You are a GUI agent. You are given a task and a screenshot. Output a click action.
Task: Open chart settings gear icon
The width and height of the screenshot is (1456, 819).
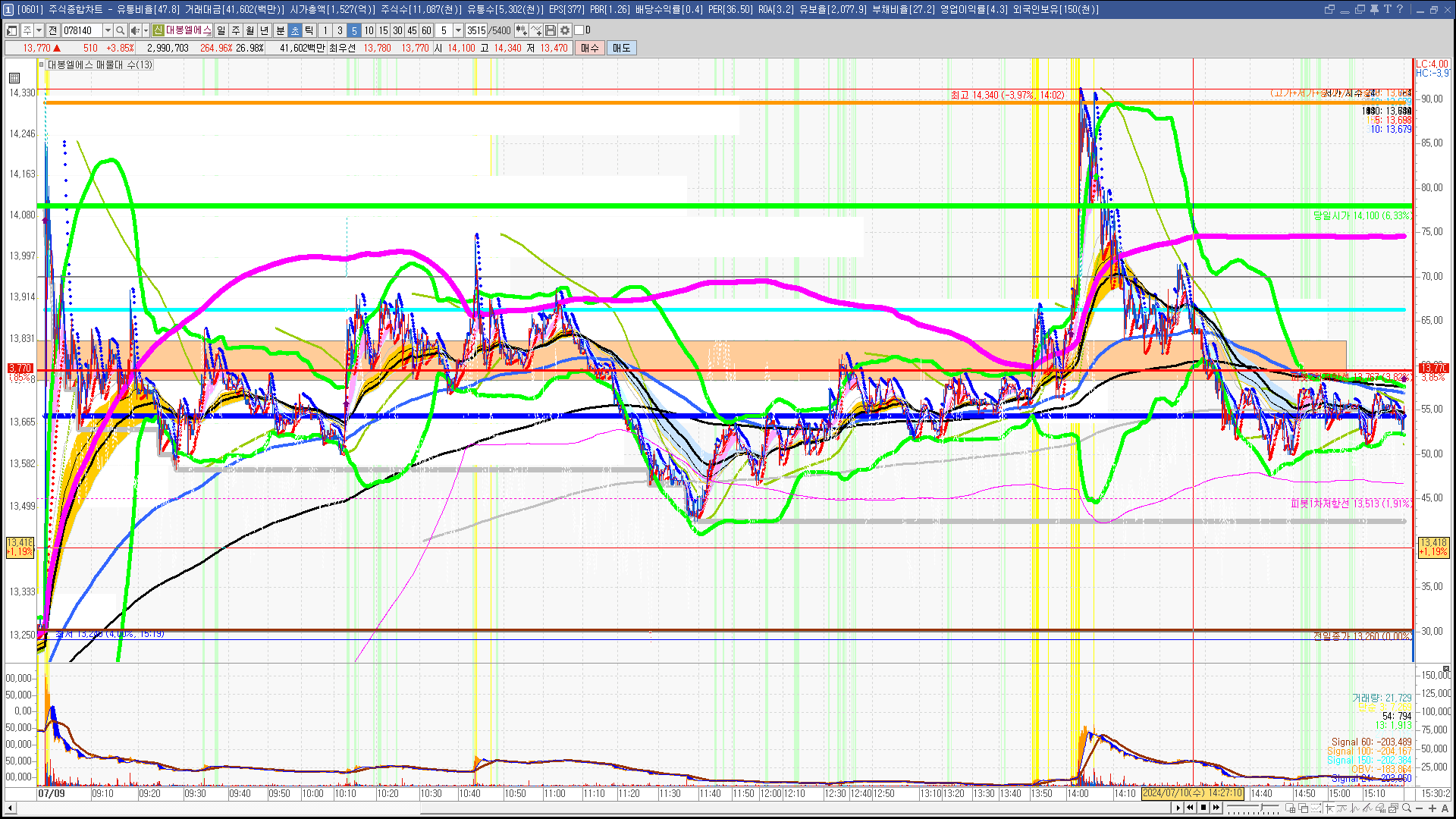[565, 30]
